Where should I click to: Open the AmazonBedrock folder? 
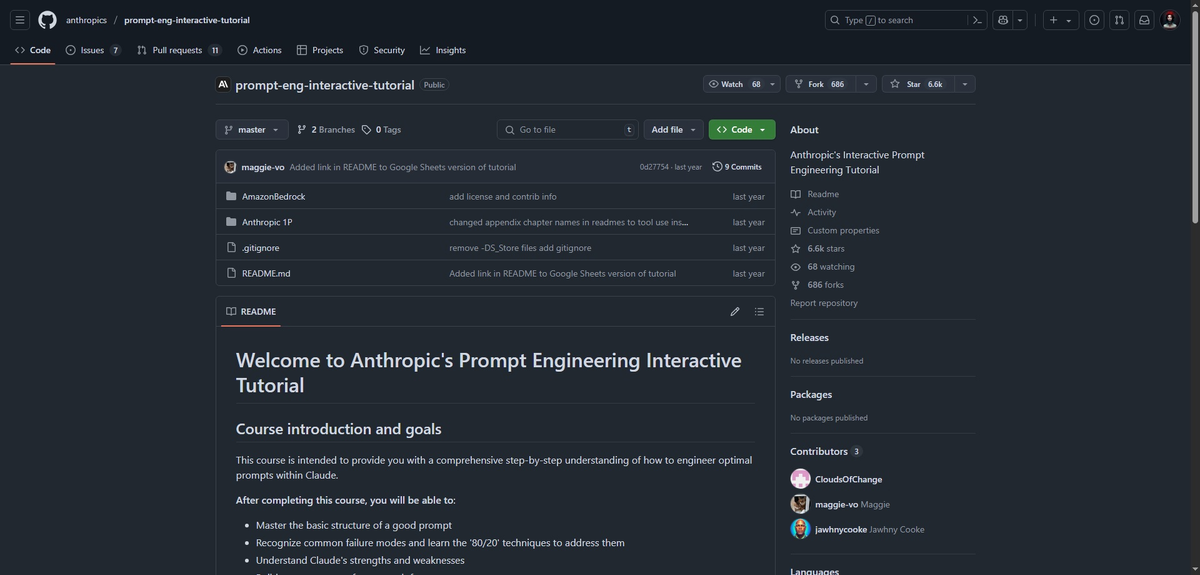[x=273, y=196]
